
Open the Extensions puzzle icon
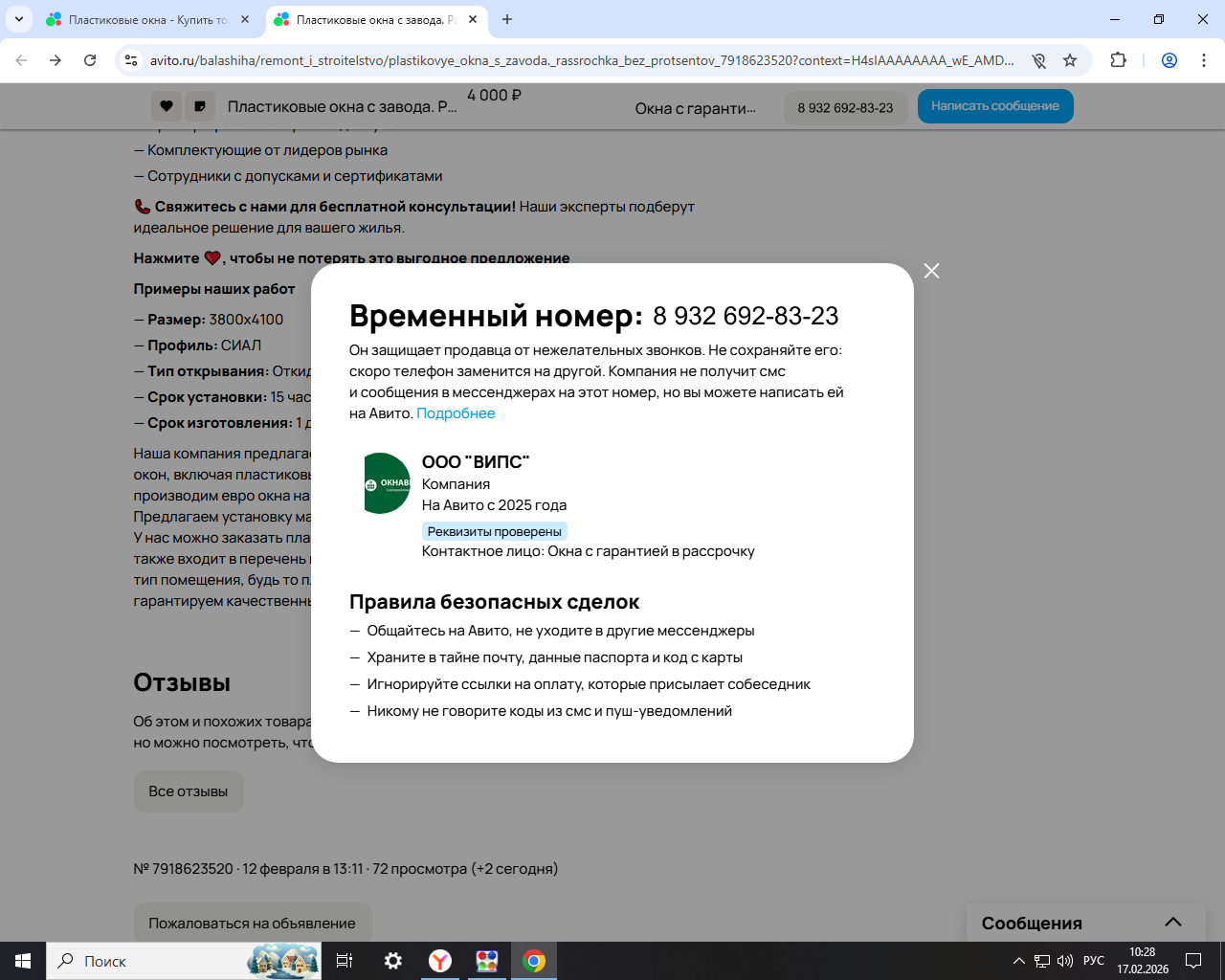[1118, 60]
